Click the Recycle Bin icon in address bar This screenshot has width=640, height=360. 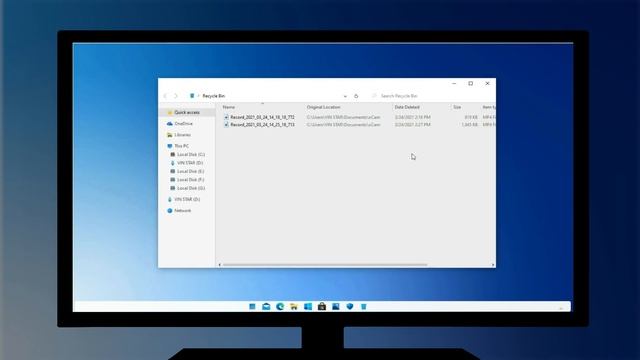192,96
